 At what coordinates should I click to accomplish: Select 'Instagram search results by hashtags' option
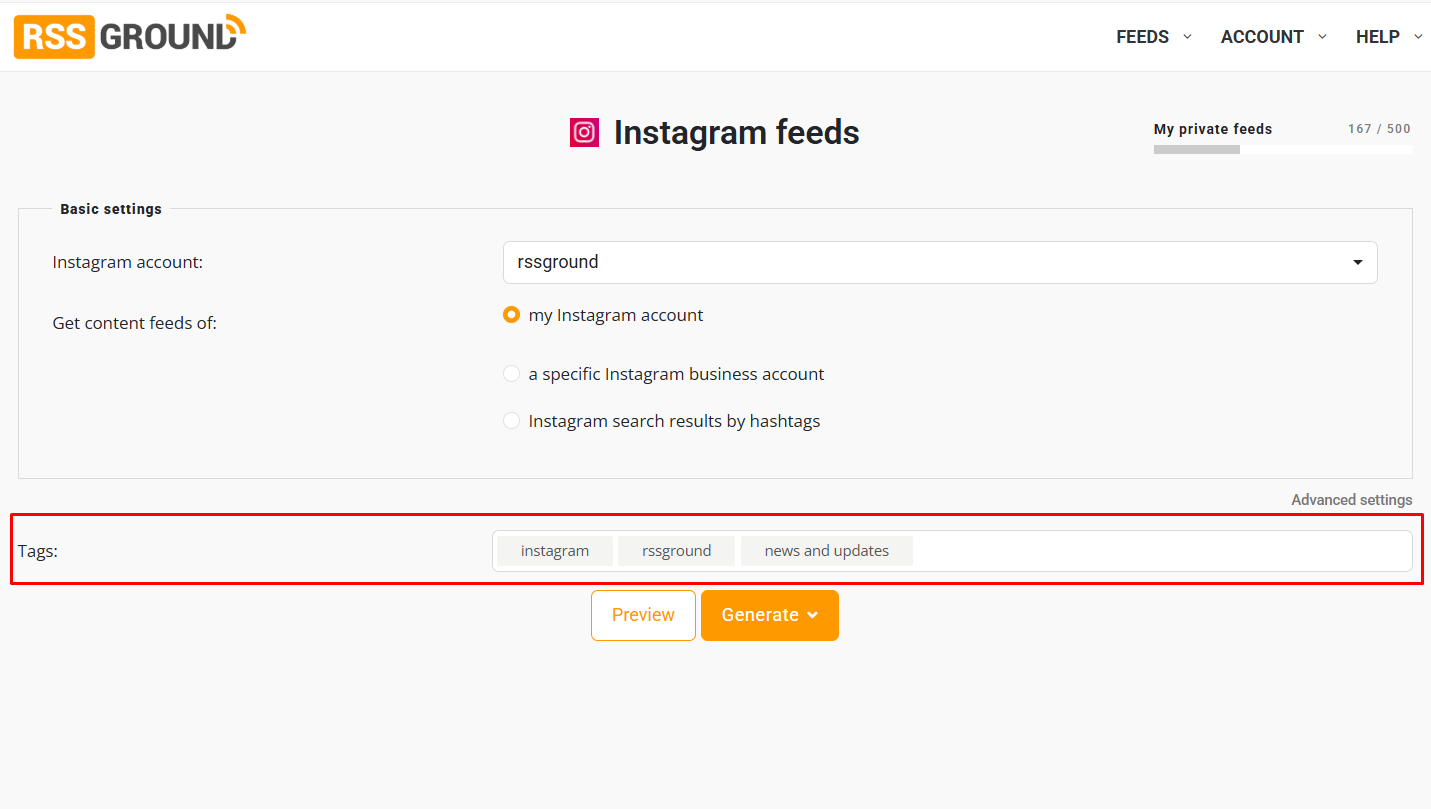coord(511,421)
